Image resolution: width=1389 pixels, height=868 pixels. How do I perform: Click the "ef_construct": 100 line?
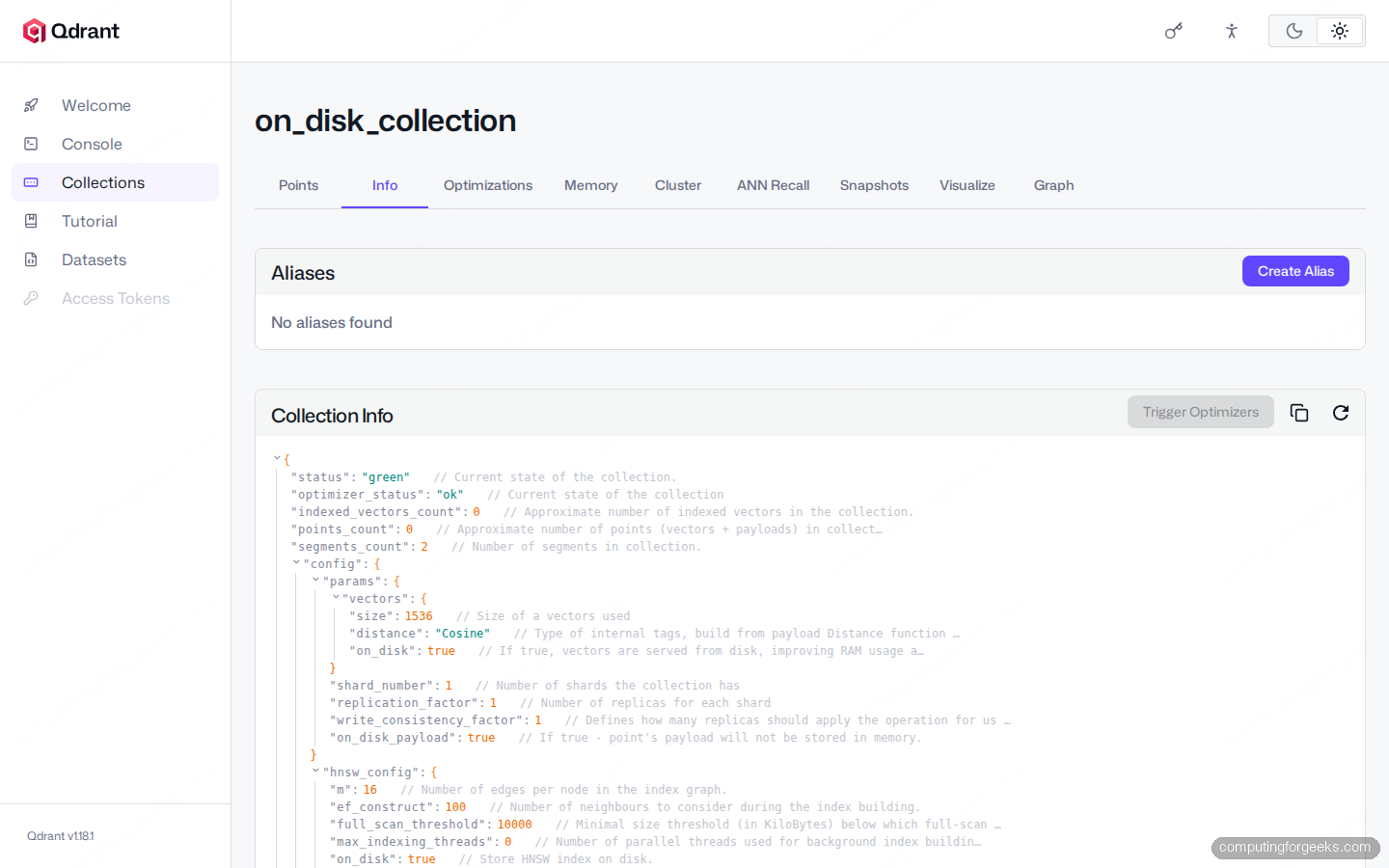[398, 807]
